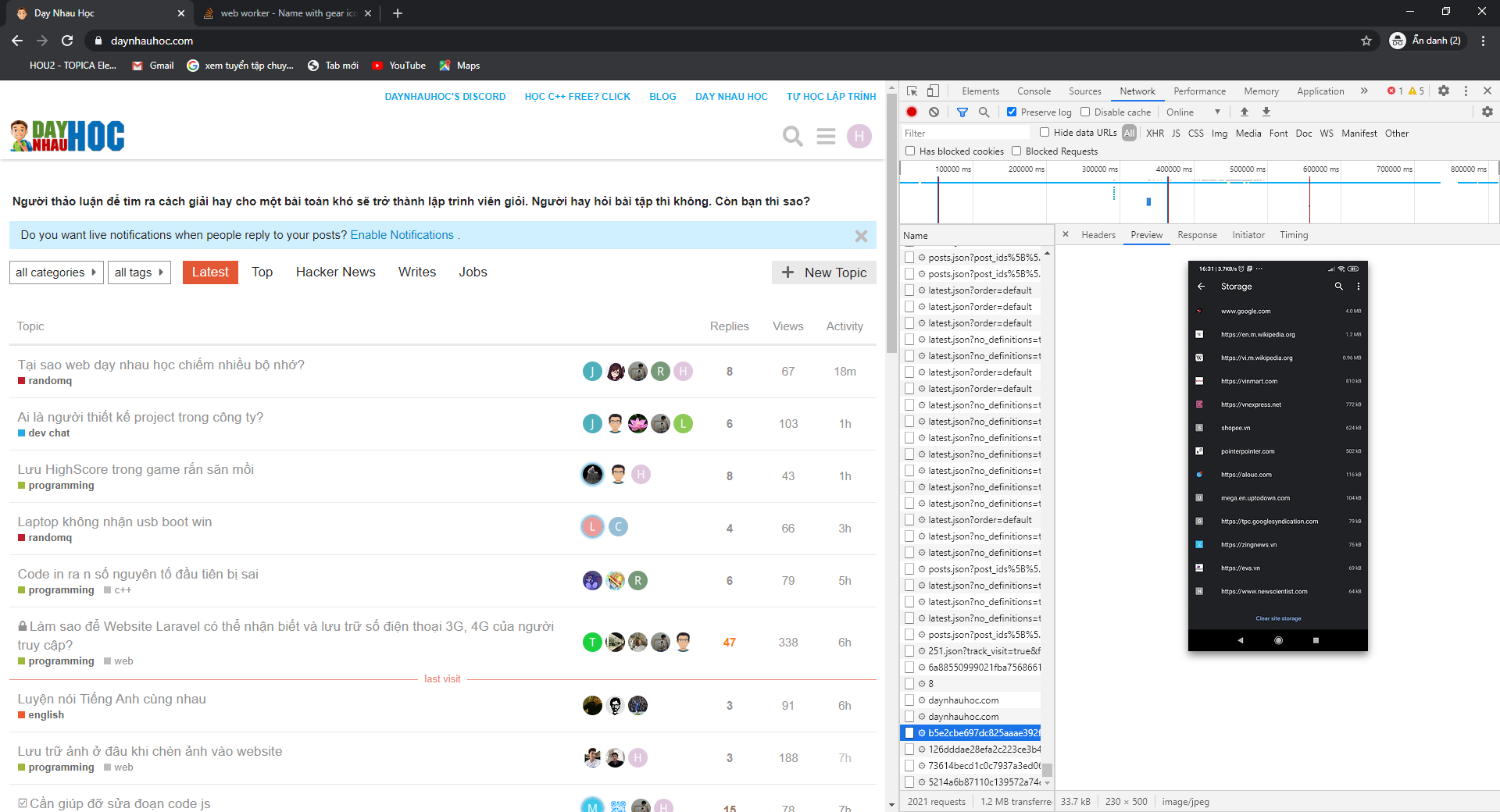1500x812 pixels.
Task: Tick checkbox for 73614becd1c0c request
Action: click(x=909, y=766)
